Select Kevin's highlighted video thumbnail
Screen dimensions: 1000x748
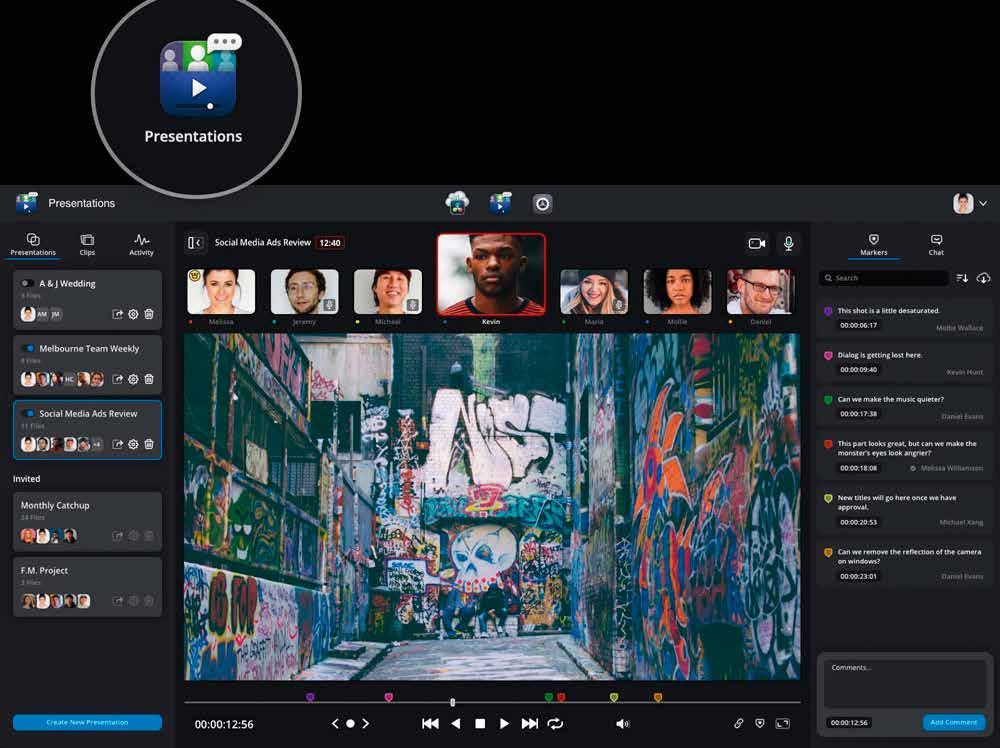tap(491, 274)
